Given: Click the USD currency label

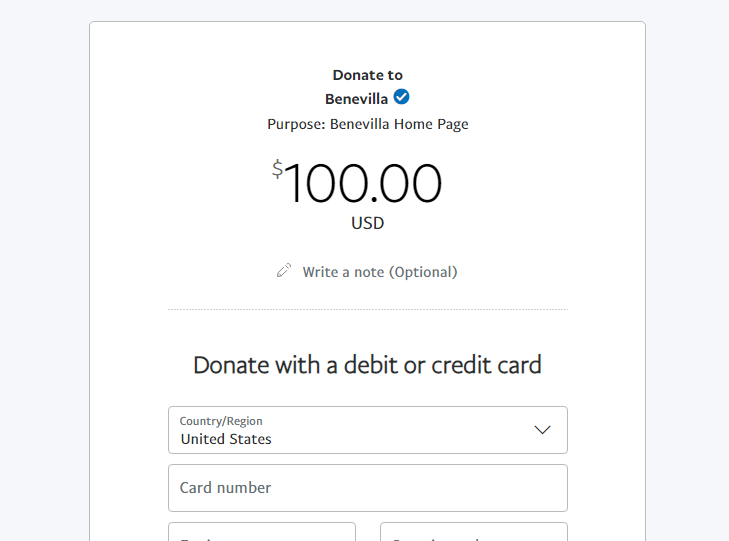Looking at the screenshot, I should click(367, 224).
